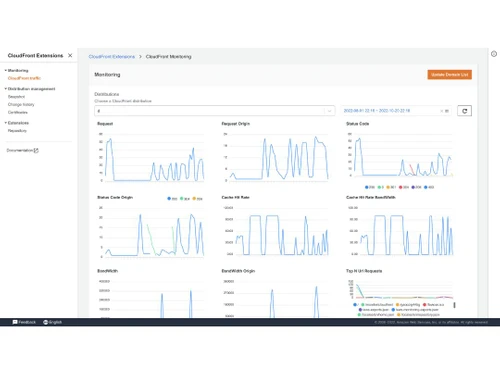500x375 pixels.
Task: Toggle blue legend item in Status Code Origin
Action: point(172,199)
